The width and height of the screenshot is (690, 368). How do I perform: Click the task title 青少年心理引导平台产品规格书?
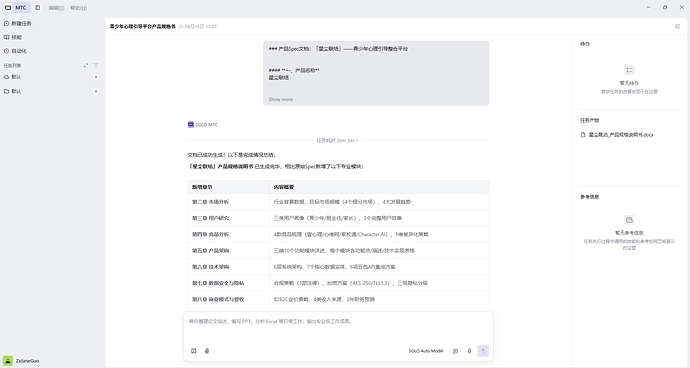coord(143,26)
